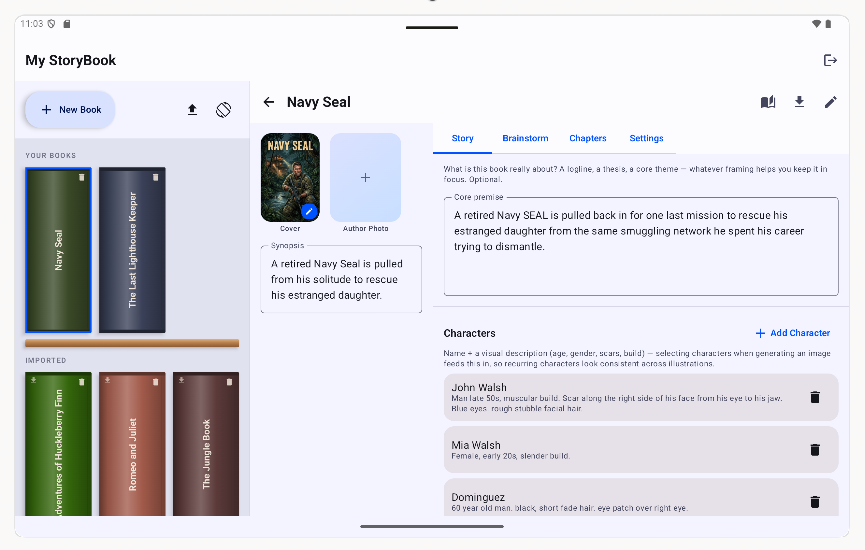Edit the Core premise text field
Image resolution: width=865 pixels, height=550 pixels.
(x=641, y=246)
